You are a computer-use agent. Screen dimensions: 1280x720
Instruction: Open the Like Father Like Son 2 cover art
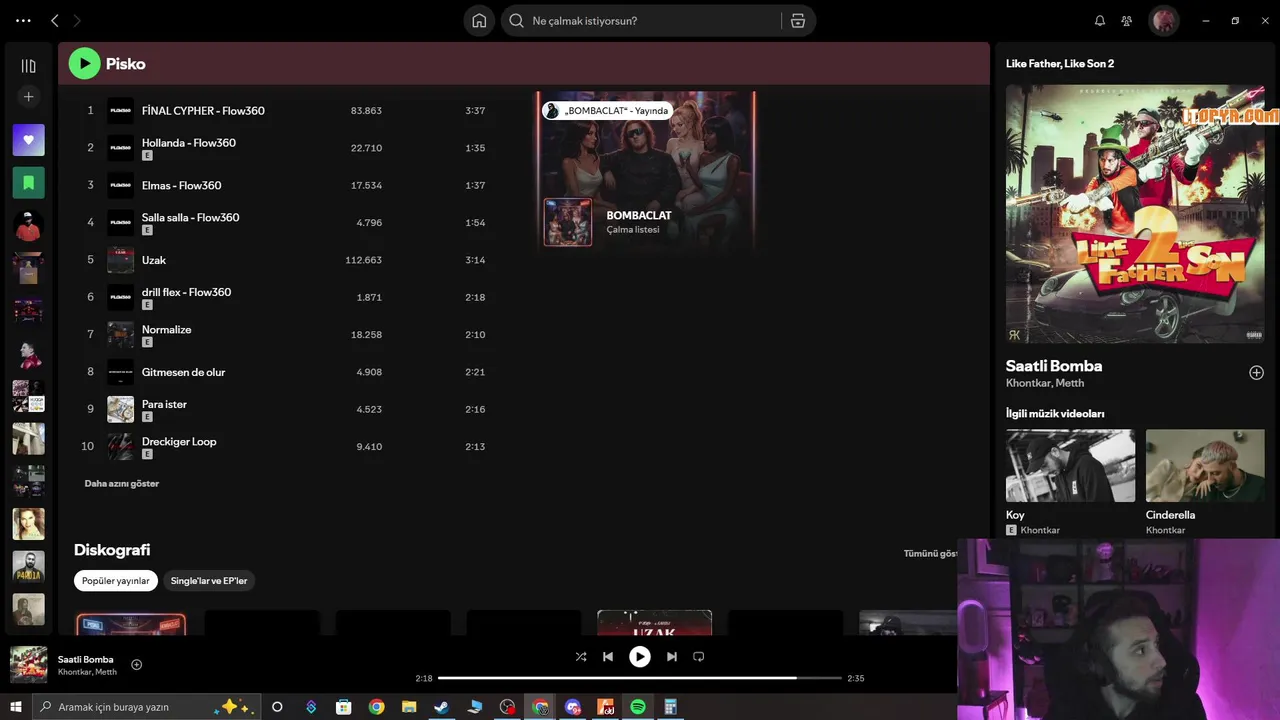click(1135, 213)
